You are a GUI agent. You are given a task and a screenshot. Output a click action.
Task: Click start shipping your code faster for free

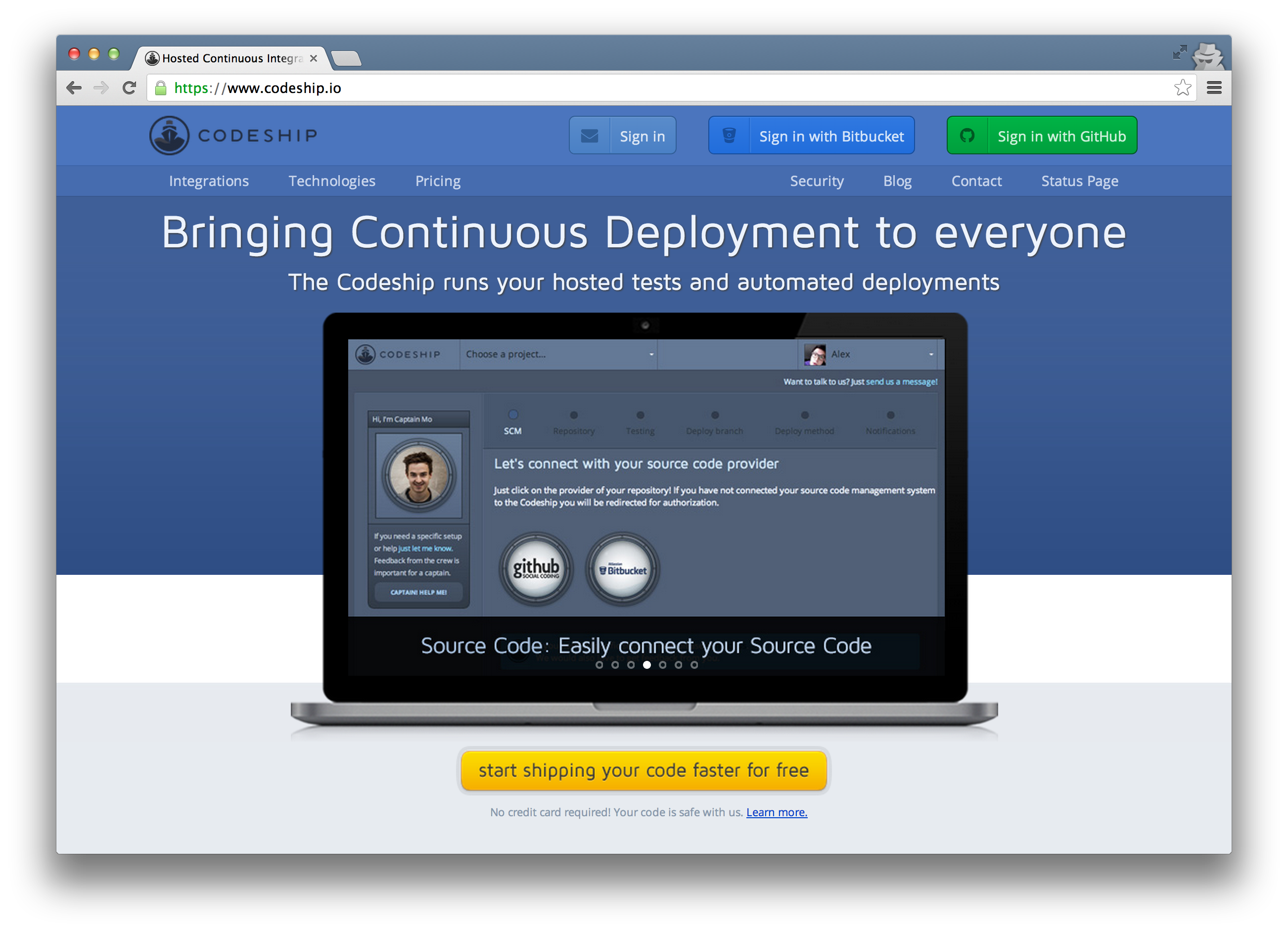click(644, 770)
